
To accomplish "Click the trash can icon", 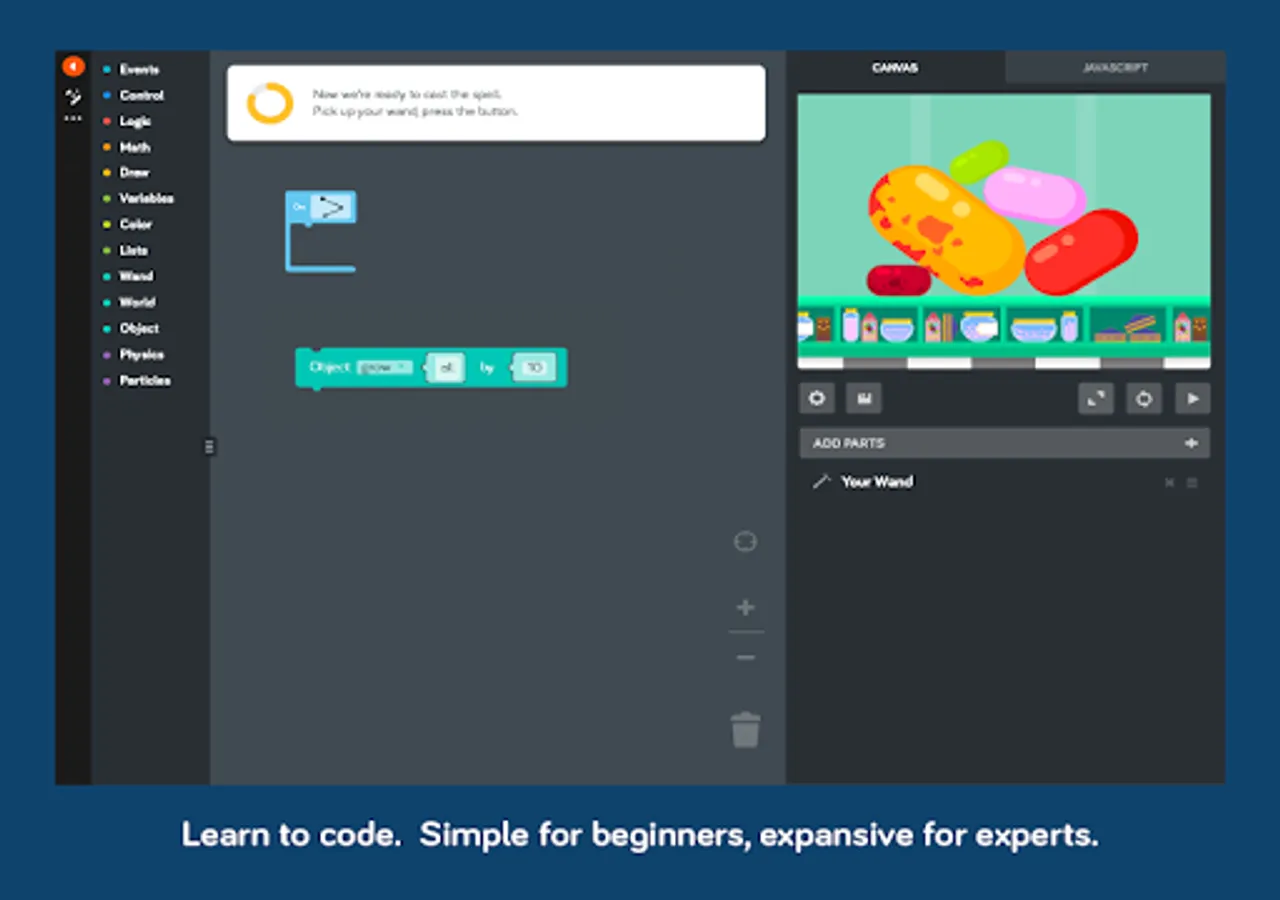I will pyautogui.click(x=745, y=729).
